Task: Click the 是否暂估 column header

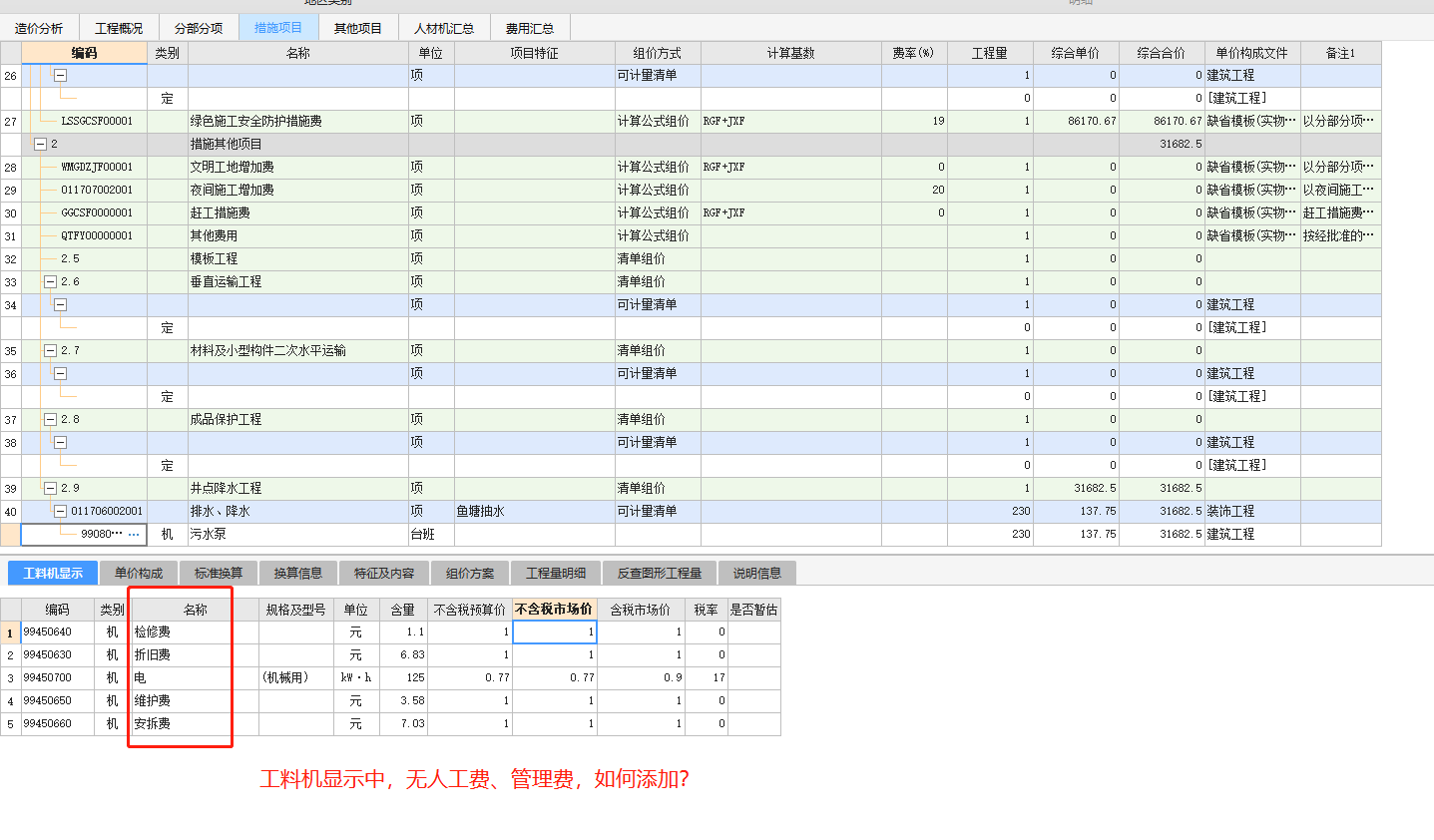Action: click(x=753, y=609)
